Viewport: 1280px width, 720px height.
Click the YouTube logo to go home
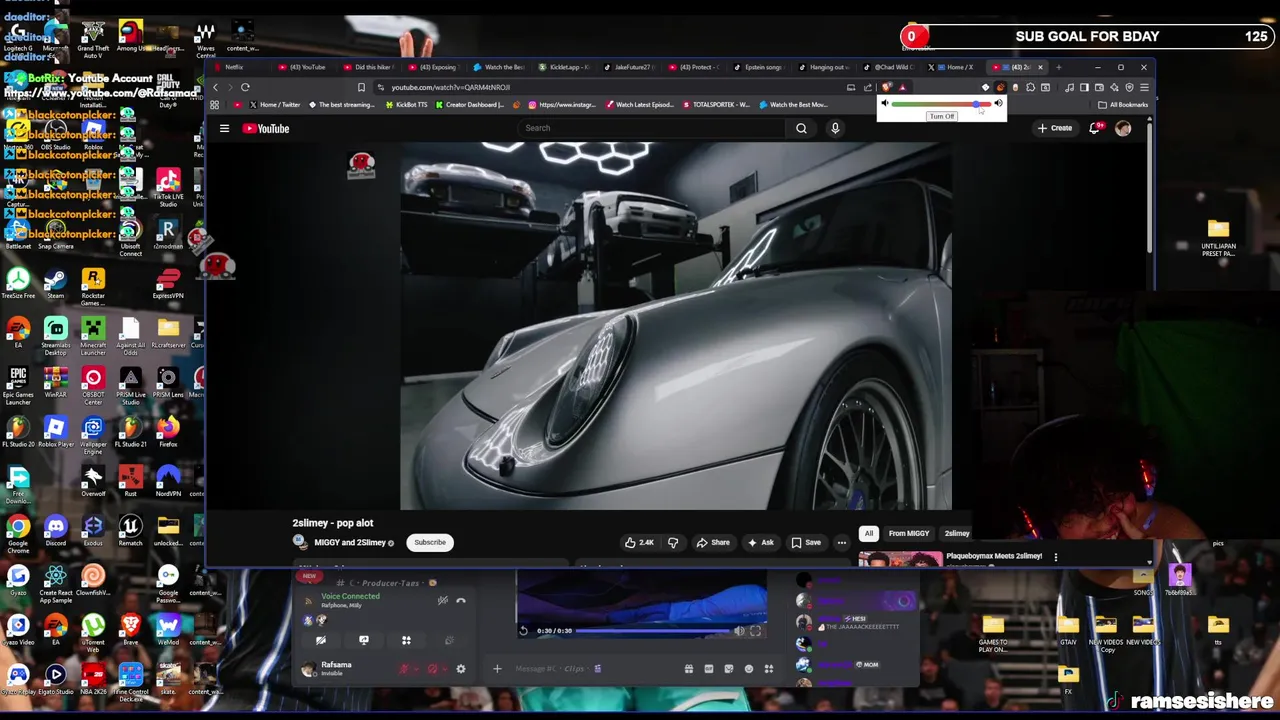tap(266, 128)
